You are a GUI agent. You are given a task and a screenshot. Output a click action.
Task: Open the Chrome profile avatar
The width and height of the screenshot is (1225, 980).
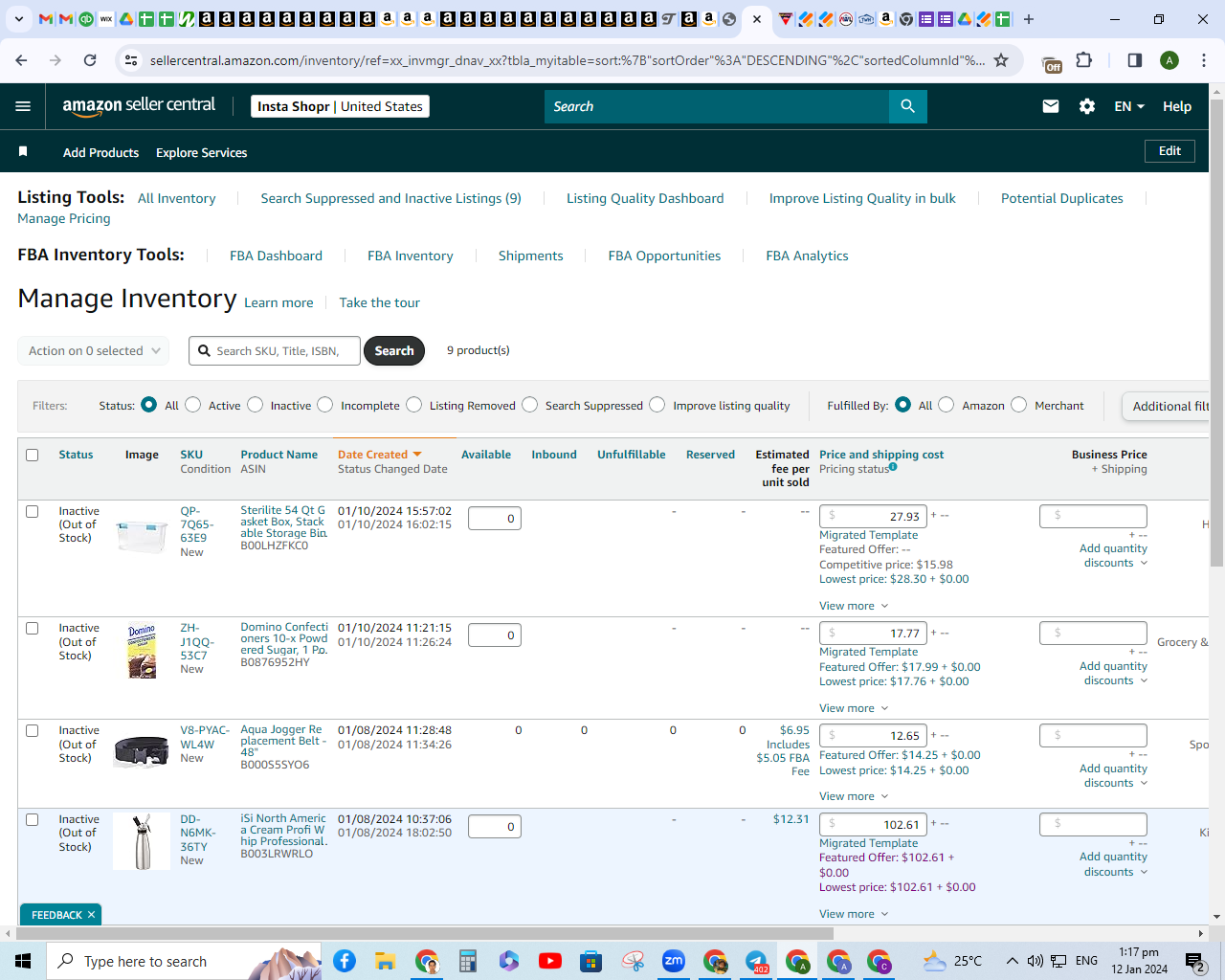pyautogui.click(x=1169, y=60)
